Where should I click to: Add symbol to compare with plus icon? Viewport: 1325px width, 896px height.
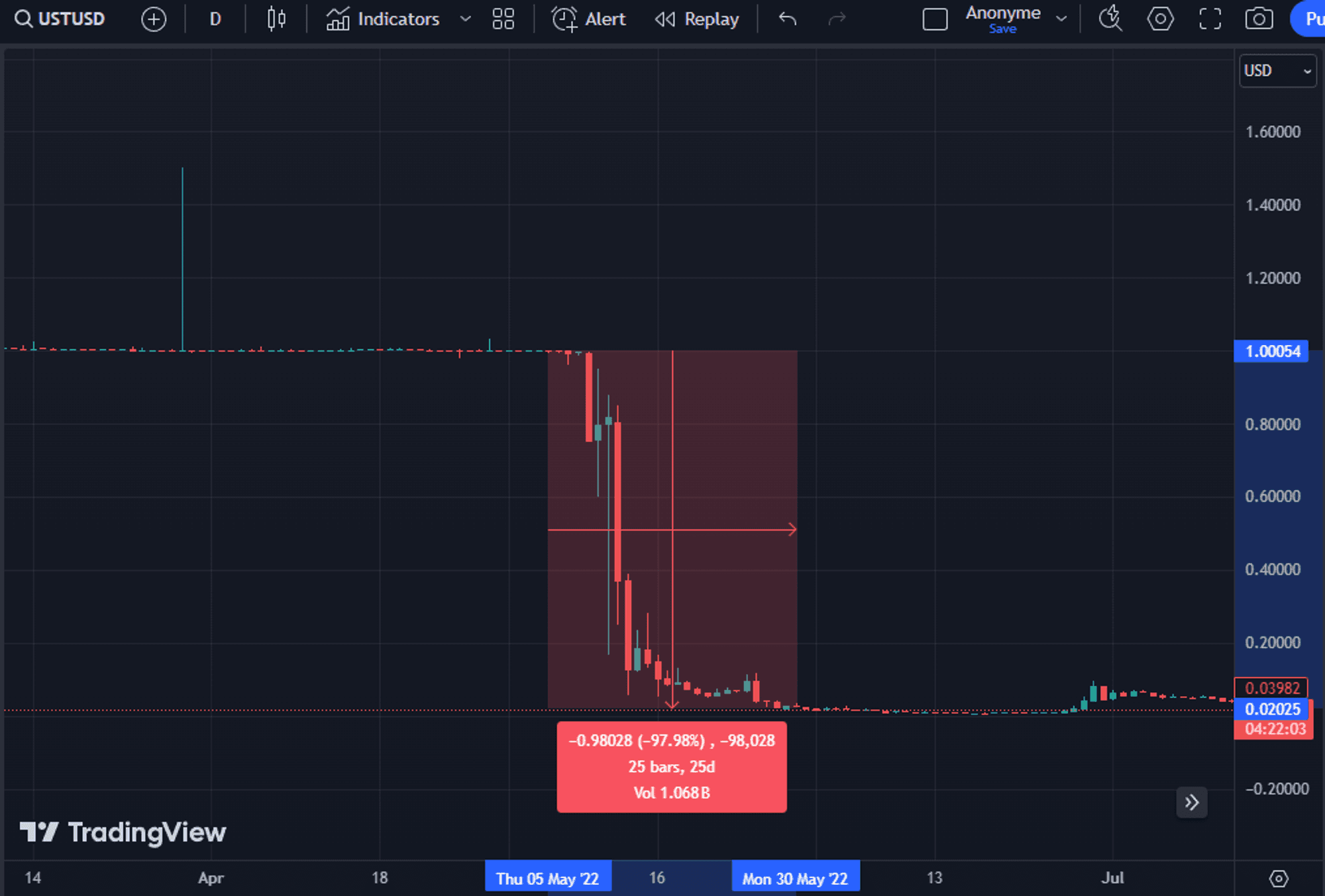tap(154, 19)
